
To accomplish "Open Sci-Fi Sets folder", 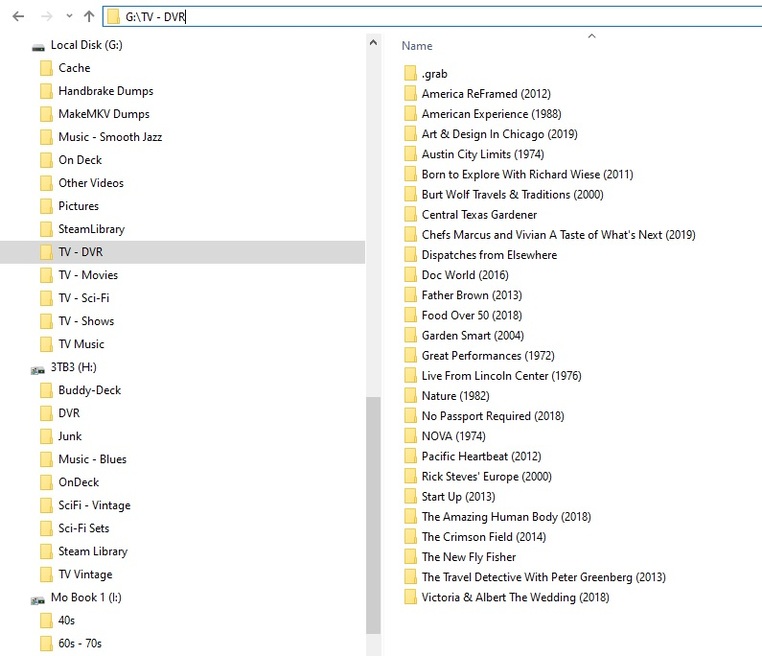I will [84, 528].
